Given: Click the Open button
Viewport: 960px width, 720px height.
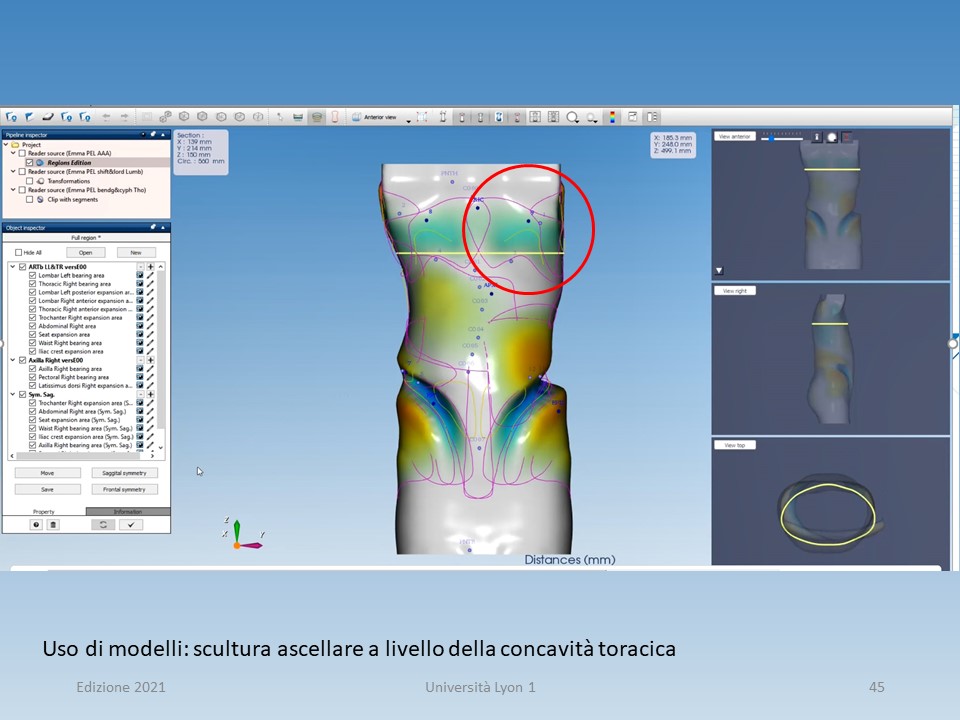Looking at the screenshot, I should 86,252.
